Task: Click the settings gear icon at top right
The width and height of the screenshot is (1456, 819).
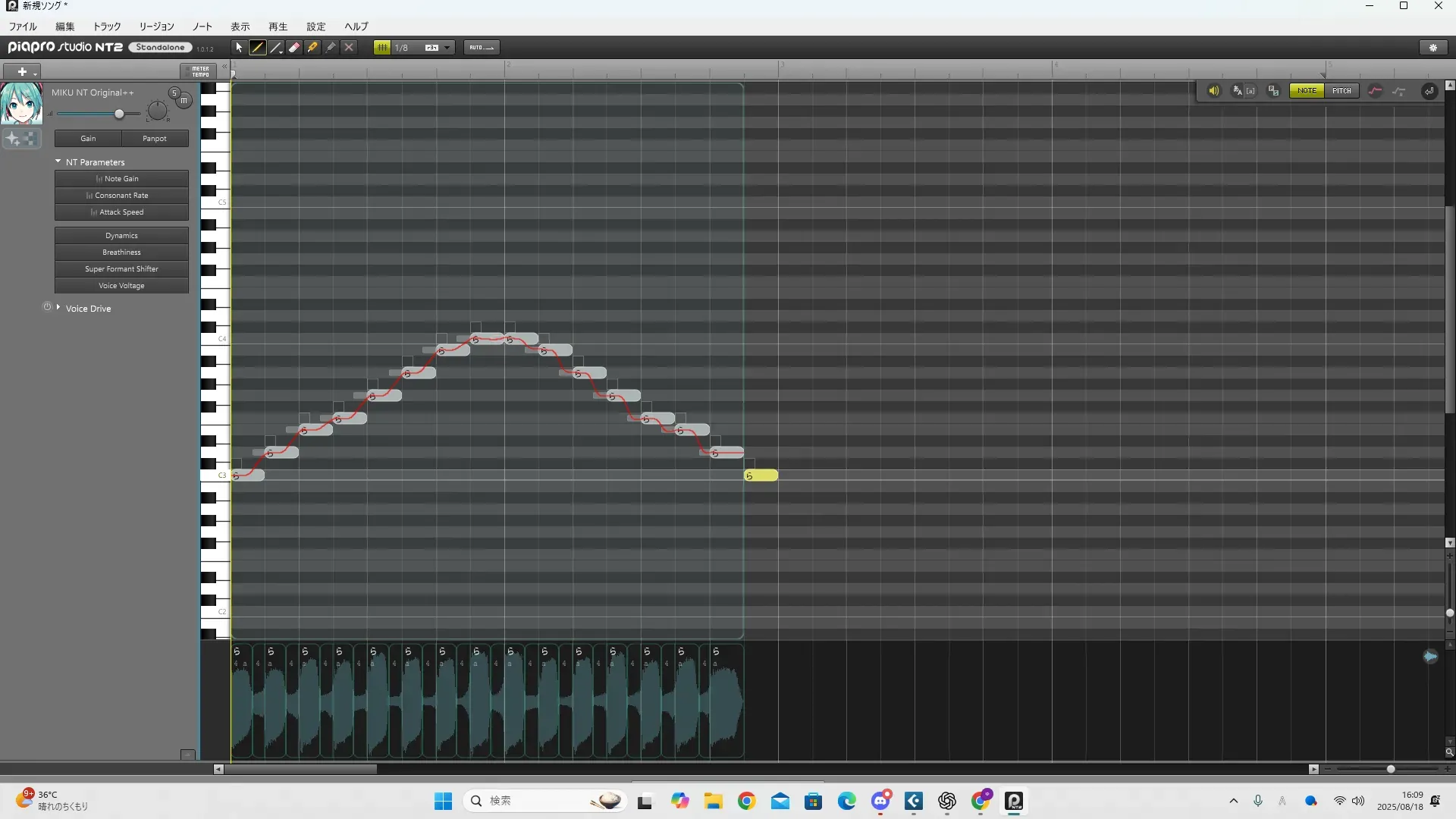Action: click(1433, 47)
